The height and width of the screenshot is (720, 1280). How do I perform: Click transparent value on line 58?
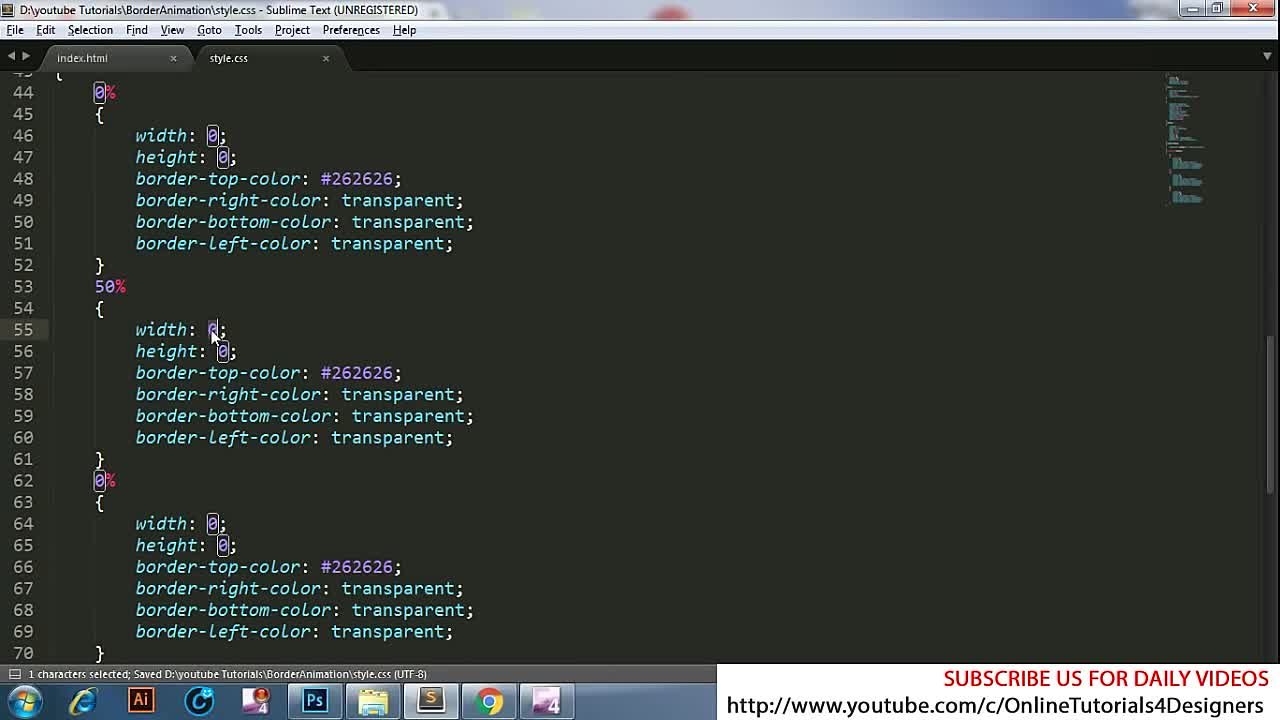tap(398, 395)
